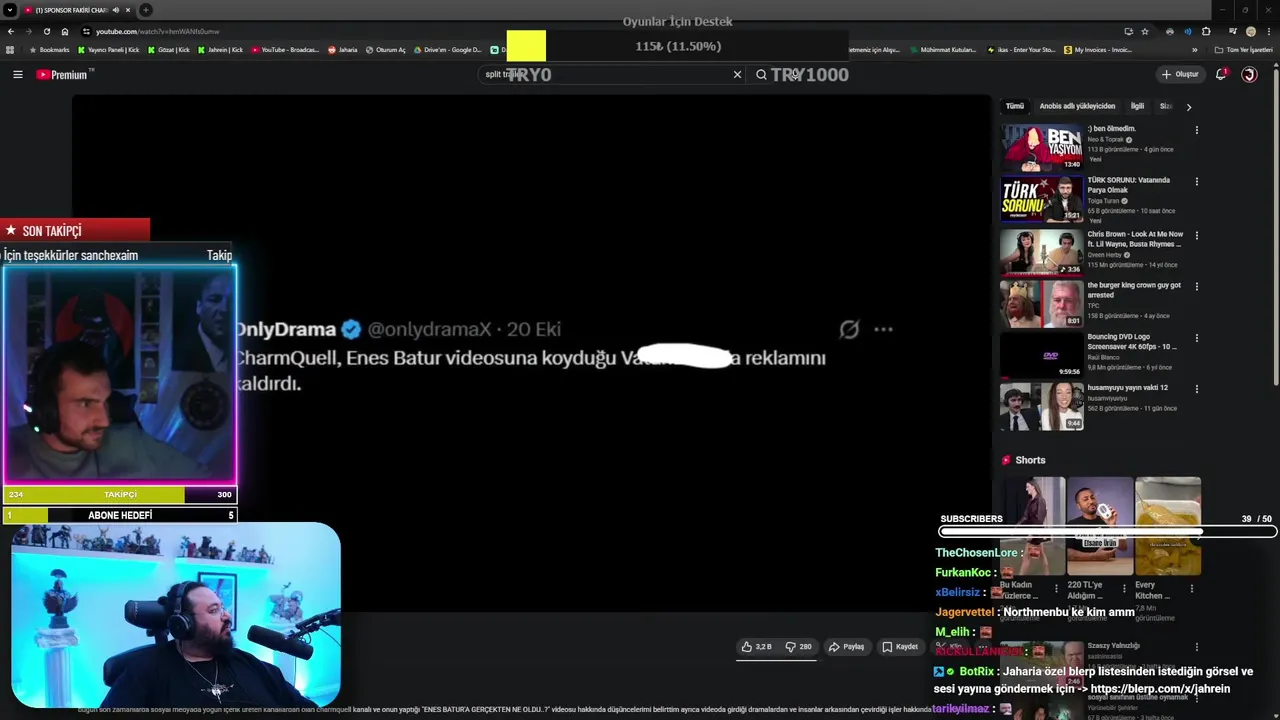1280x720 pixels.
Task: Show more filter chips with arrow
Action: click(1188, 106)
